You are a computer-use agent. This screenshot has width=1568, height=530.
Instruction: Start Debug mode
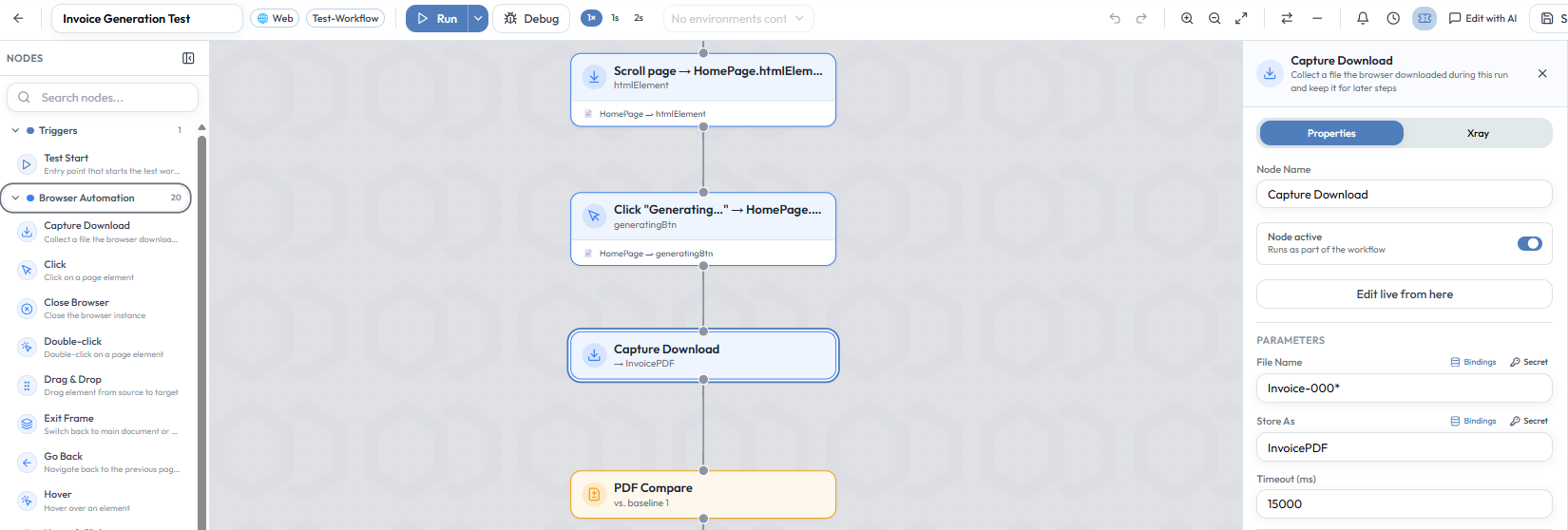click(531, 18)
